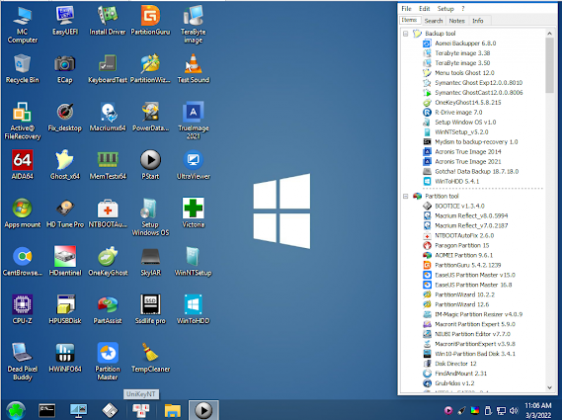
Task: Click the volume speaker tray icon
Action: click(514, 410)
